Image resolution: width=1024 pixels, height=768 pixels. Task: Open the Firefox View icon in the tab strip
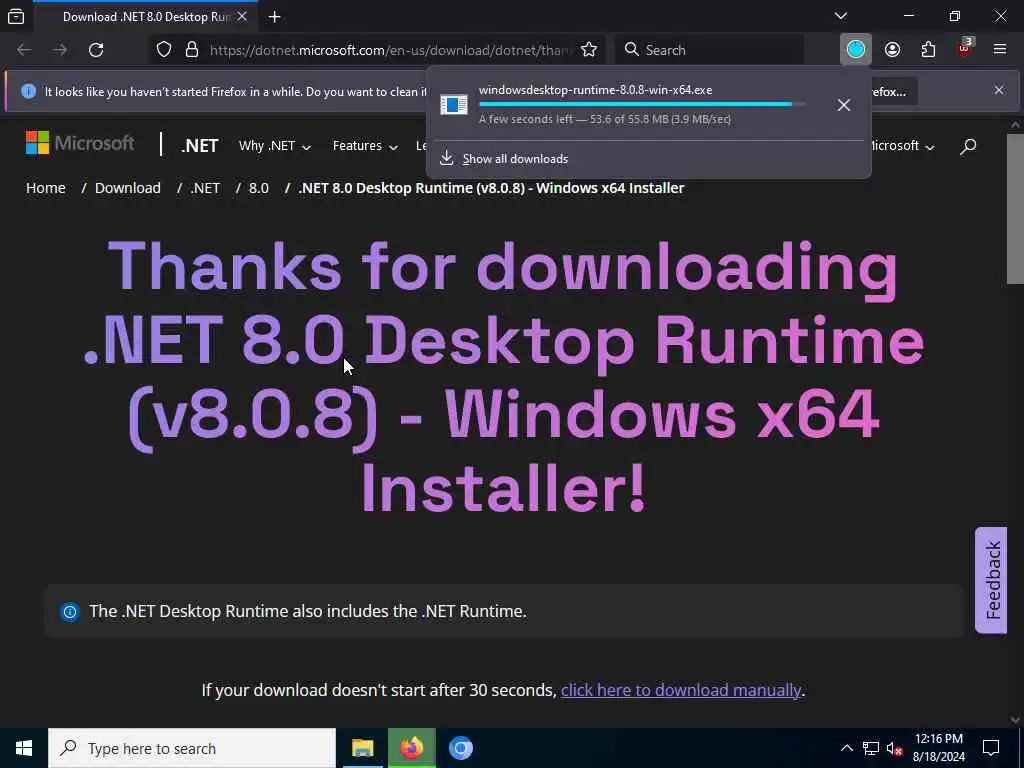(16, 16)
